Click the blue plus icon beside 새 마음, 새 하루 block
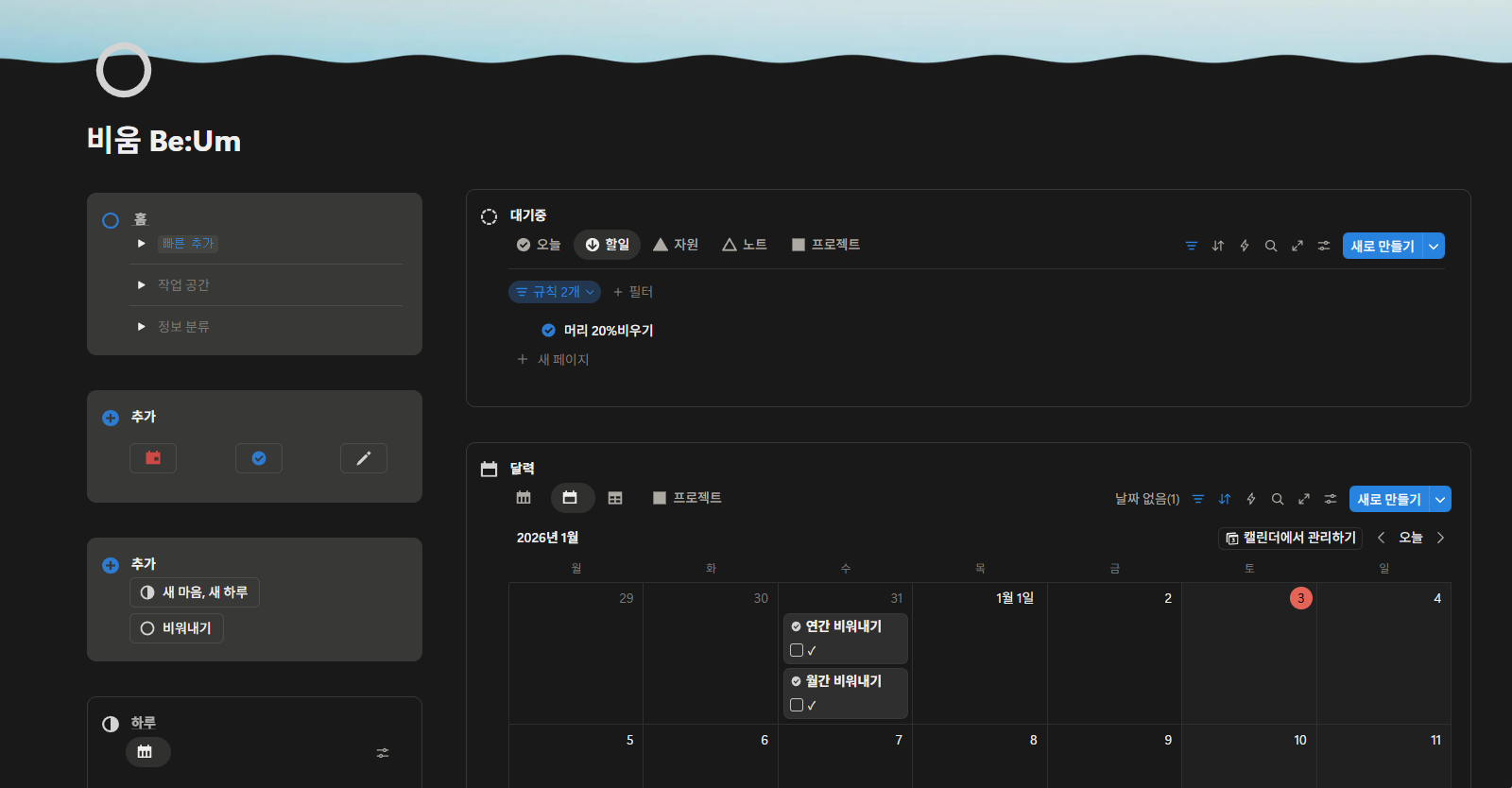 coord(111,565)
